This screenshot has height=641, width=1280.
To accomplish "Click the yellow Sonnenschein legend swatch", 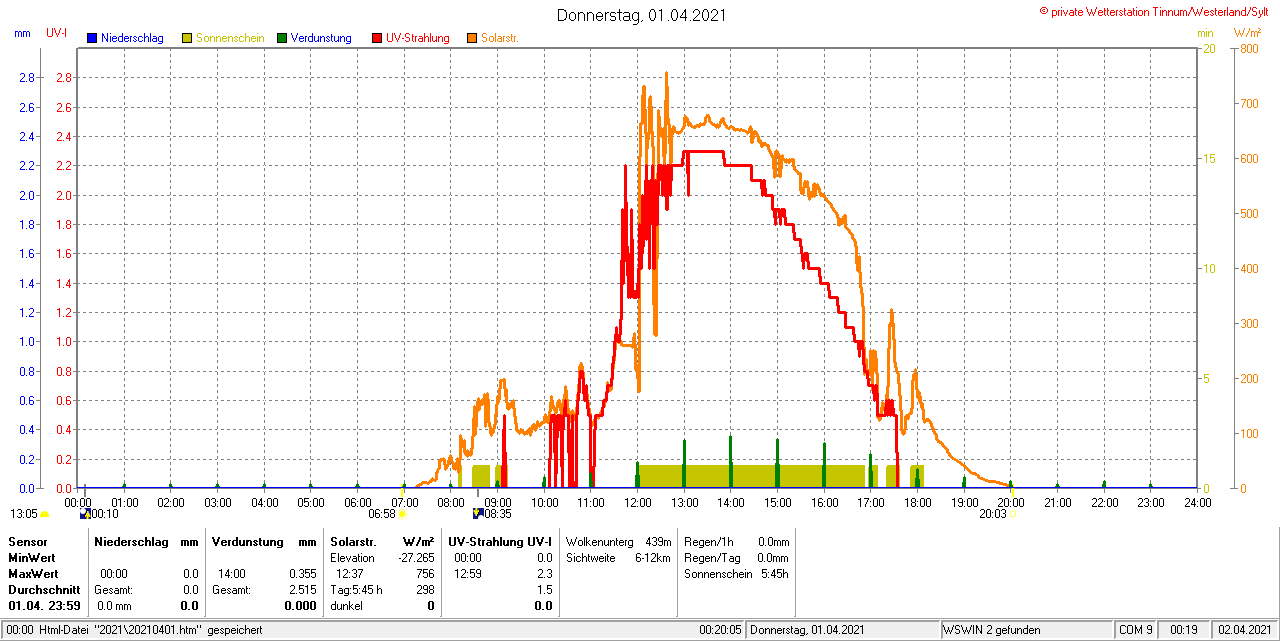I will coord(187,38).
